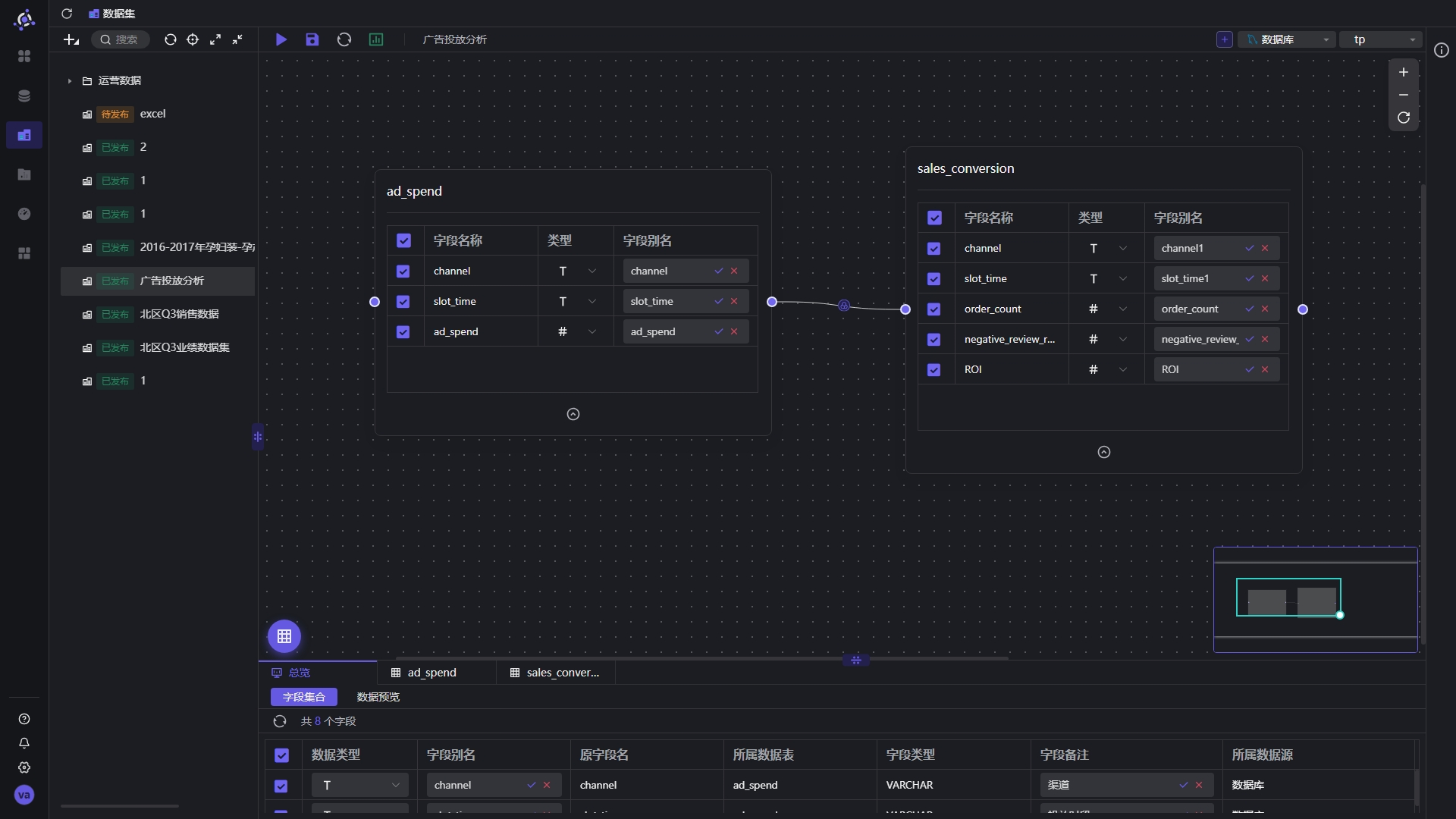The width and height of the screenshot is (1456, 819).
Task: Zoom out on the canvas
Action: click(1404, 95)
